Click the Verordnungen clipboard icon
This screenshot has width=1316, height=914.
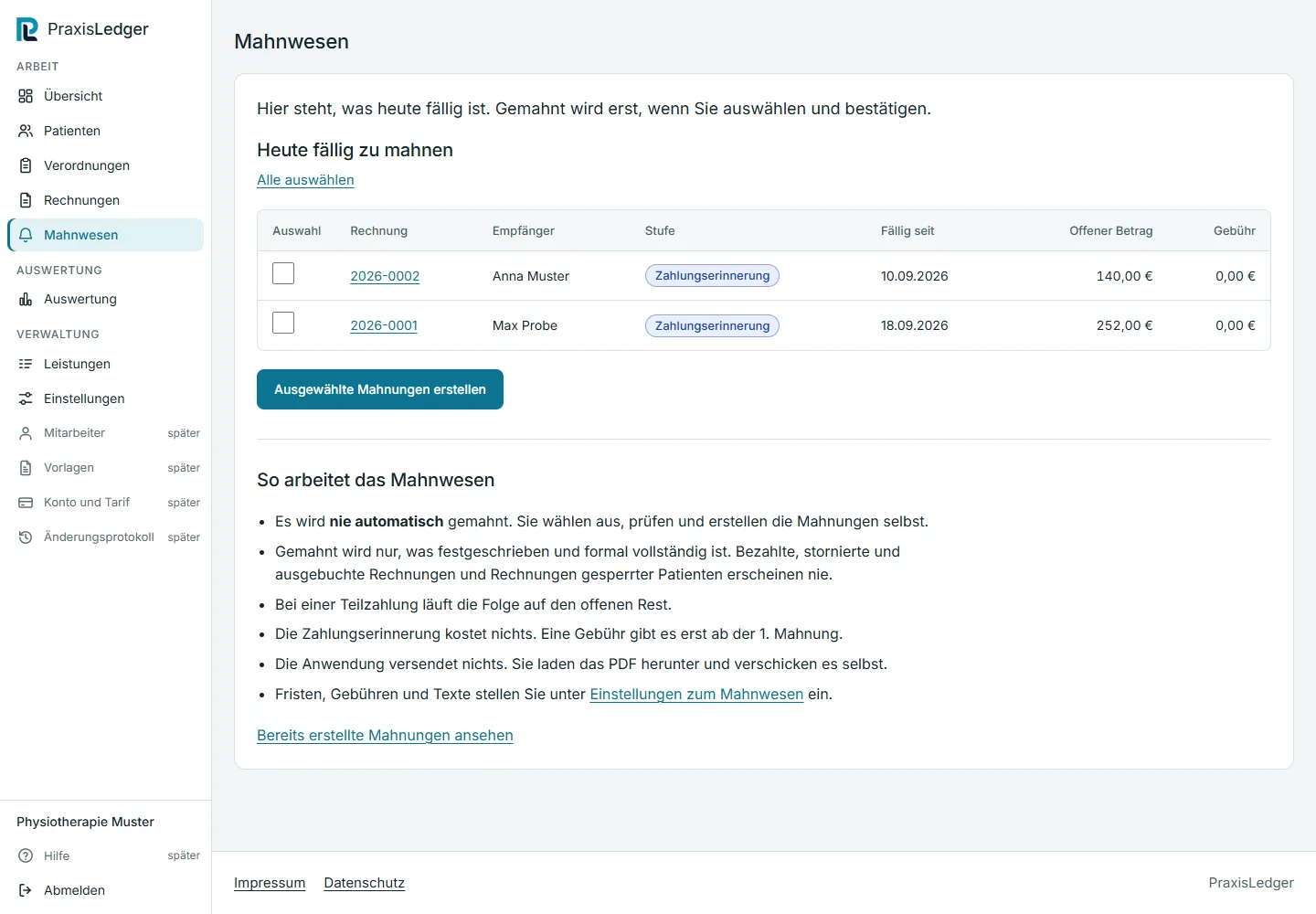point(26,165)
